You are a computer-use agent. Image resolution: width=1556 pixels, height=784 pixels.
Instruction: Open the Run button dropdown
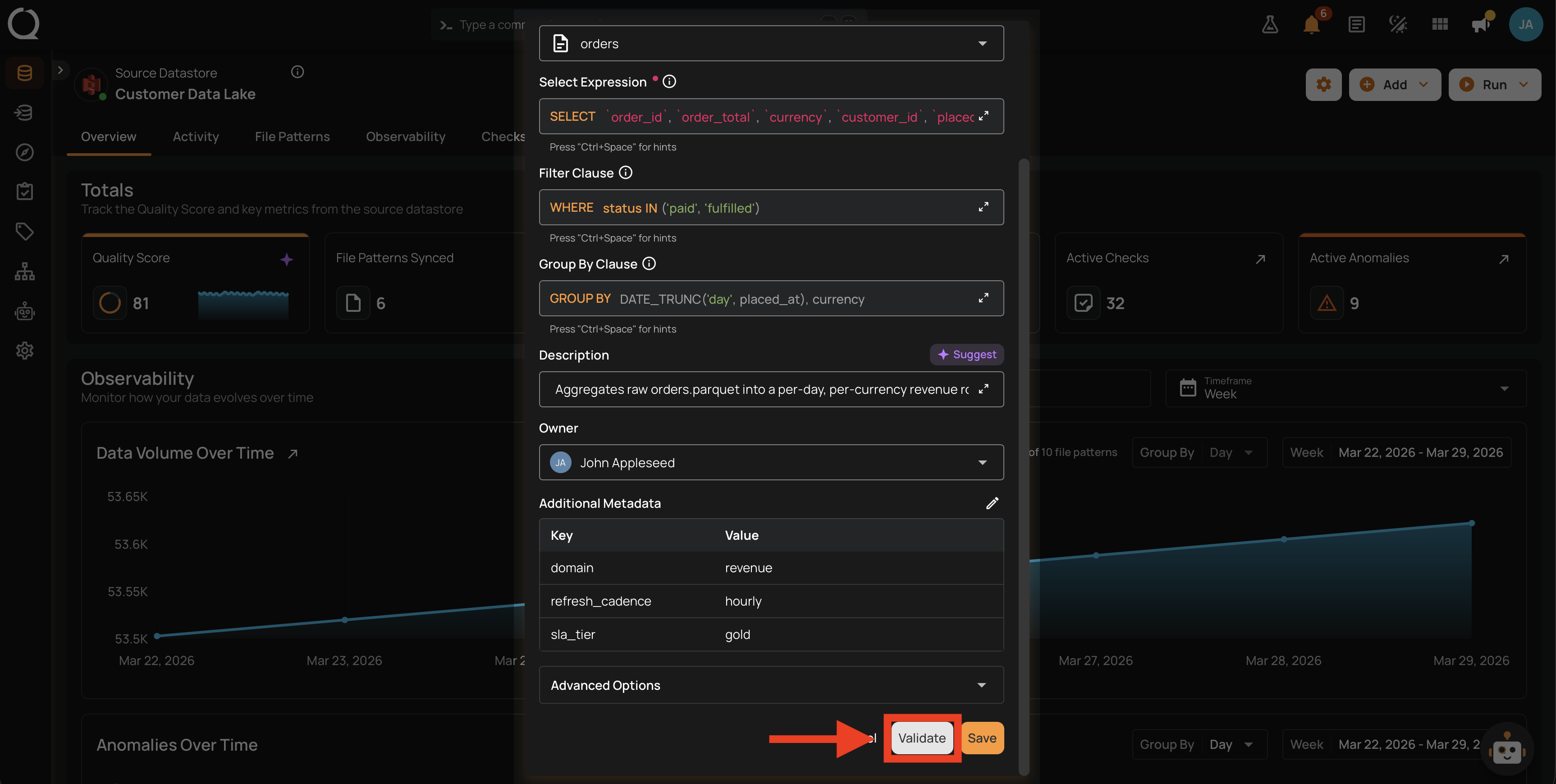1494,85
